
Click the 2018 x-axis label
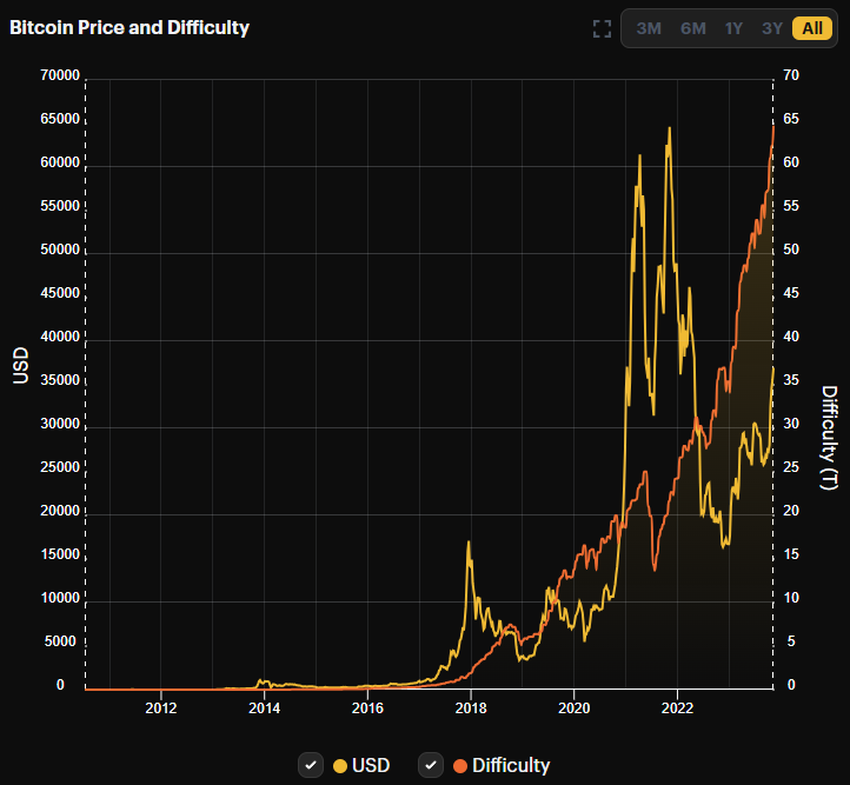point(471,708)
